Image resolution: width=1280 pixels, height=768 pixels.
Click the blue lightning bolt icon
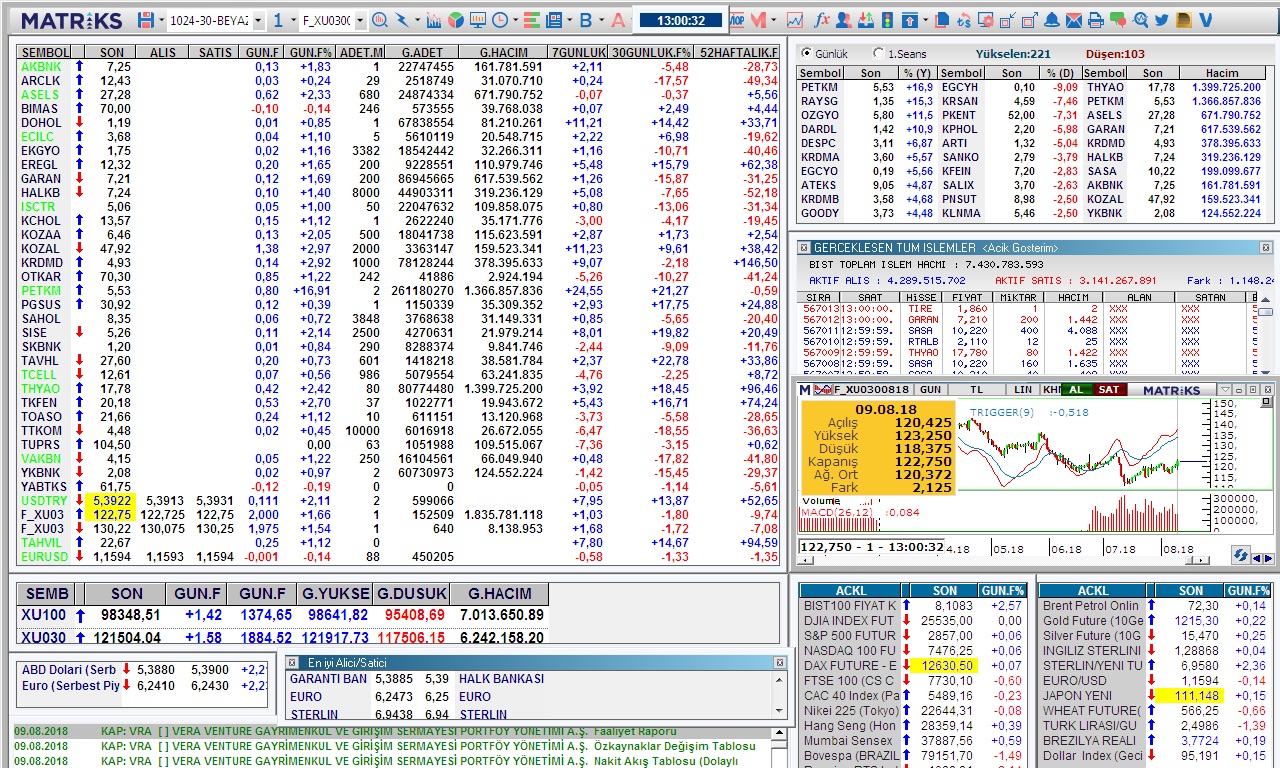[x=402, y=20]
